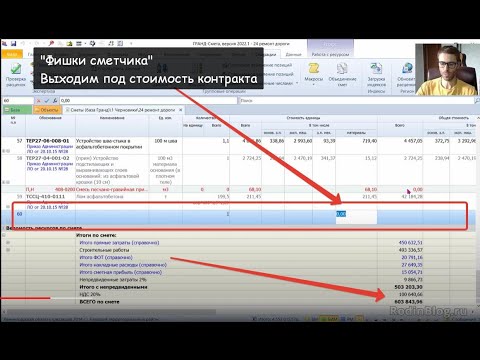Collapse the Итоги по смете section
480x360 pixels.
(4, 235)
